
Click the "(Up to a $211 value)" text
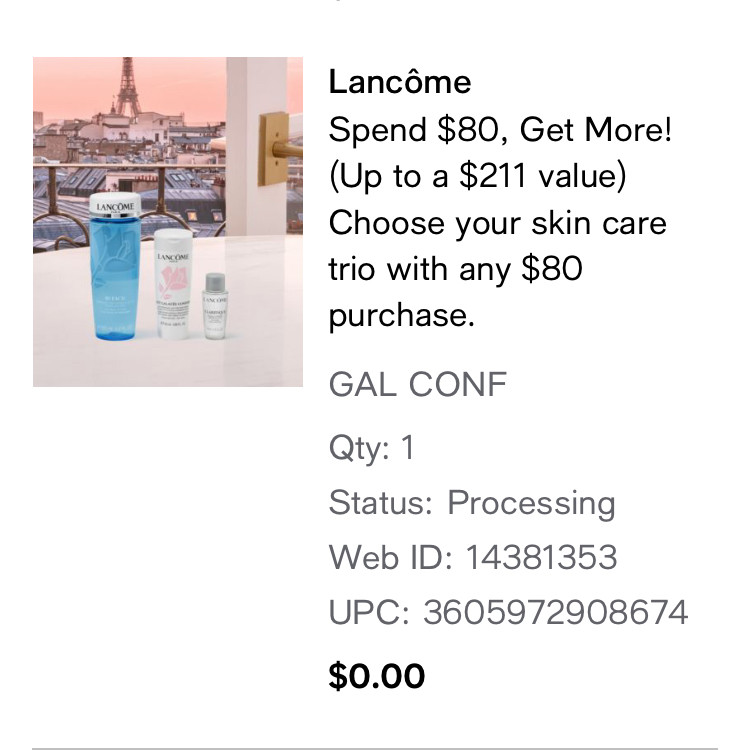pos(477,176)
